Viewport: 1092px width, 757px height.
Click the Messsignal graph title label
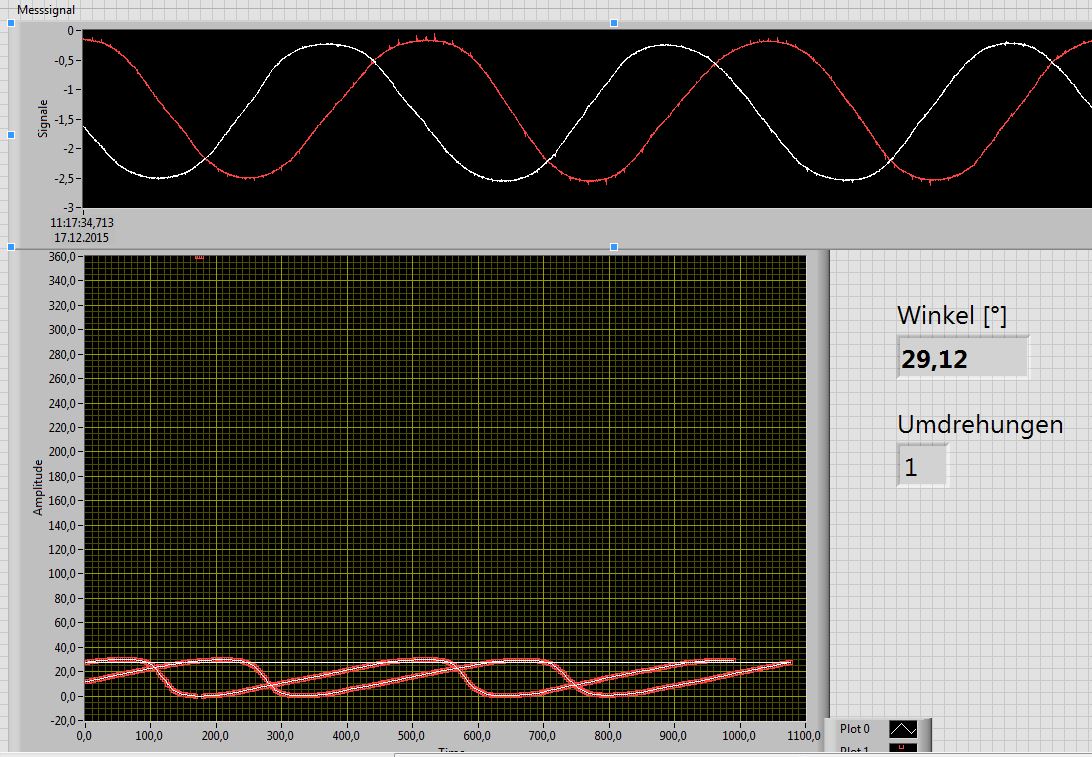[46, 9]
